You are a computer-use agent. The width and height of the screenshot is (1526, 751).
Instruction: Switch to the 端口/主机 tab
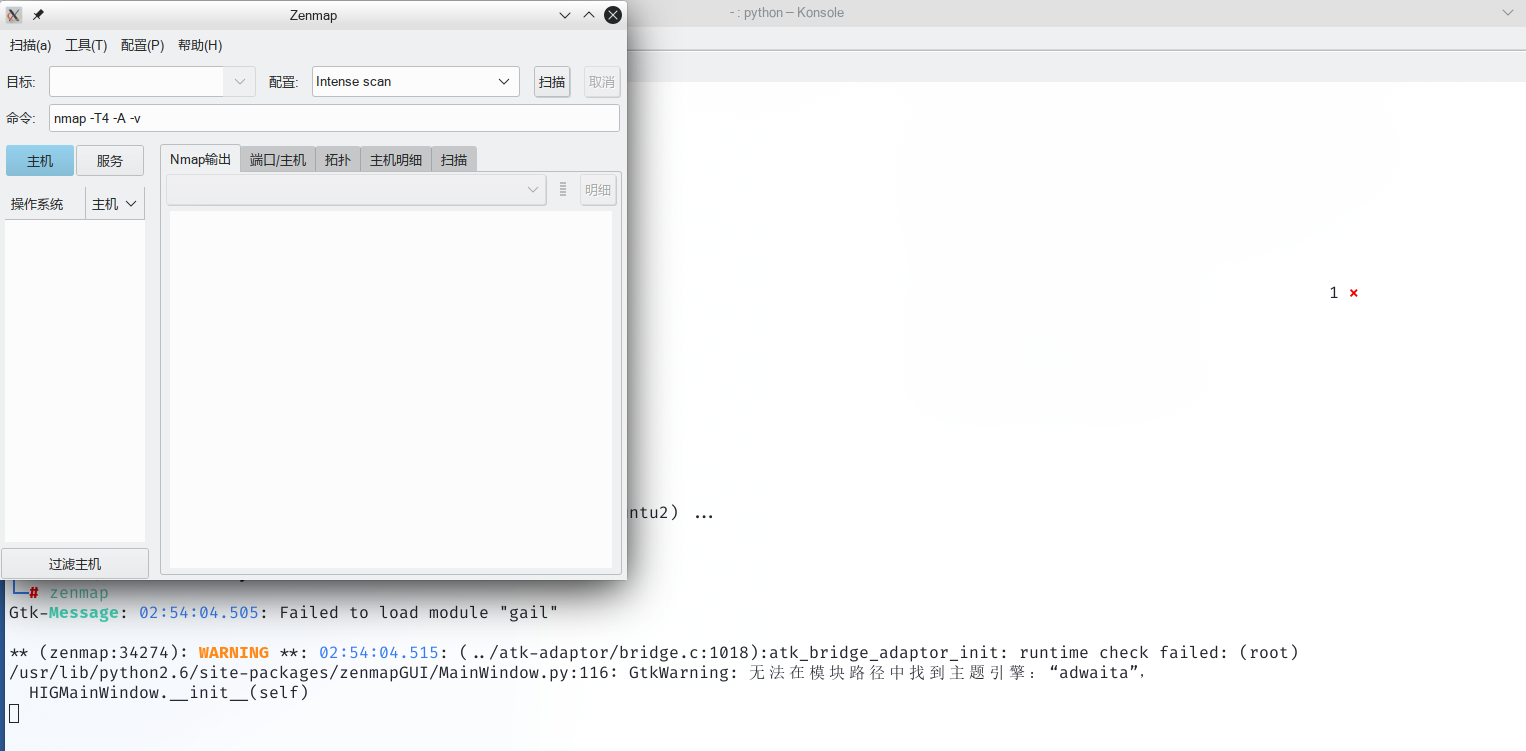[x=278, y=160]
